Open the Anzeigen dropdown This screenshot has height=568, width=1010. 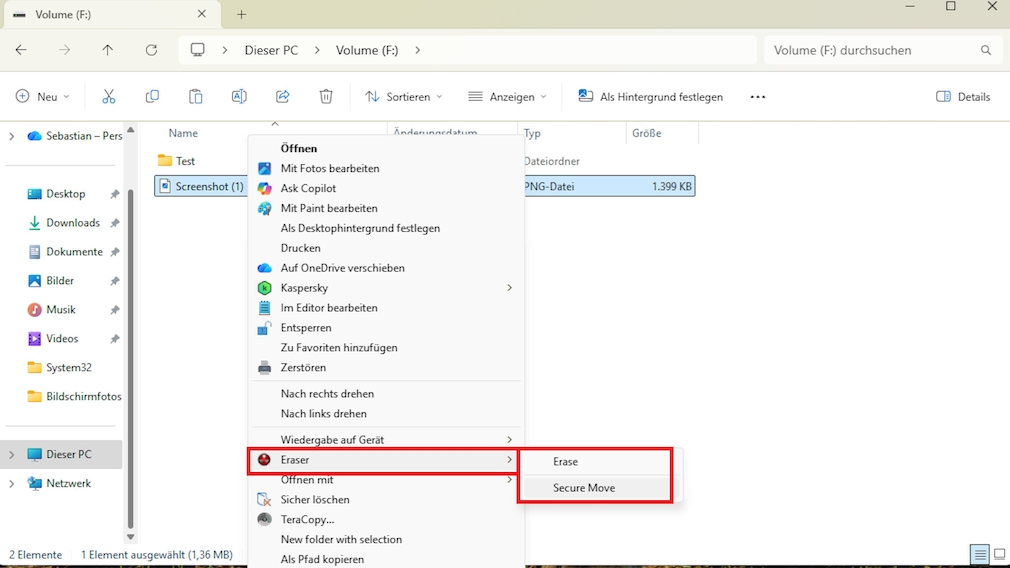tap(507, 97)
